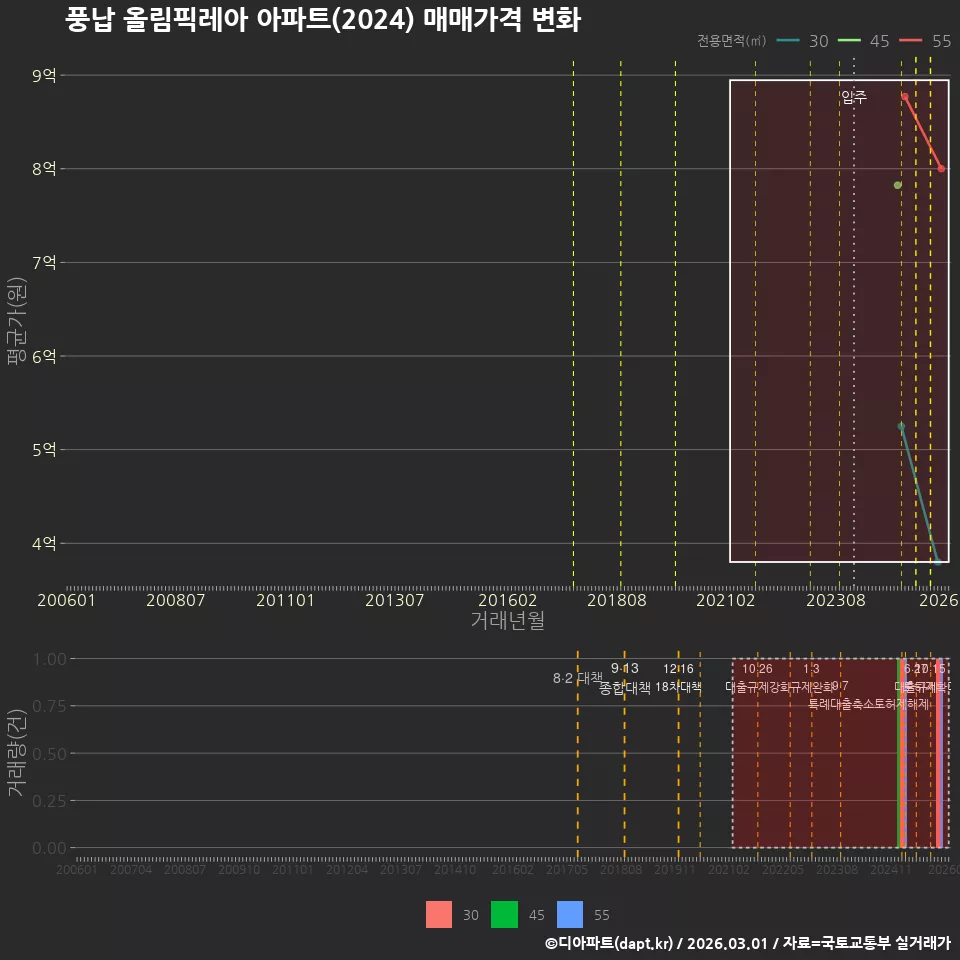The width and height of the screenshot is (960, 960).
Task: Click 200601 on the price chart axis
Action: 66,600
